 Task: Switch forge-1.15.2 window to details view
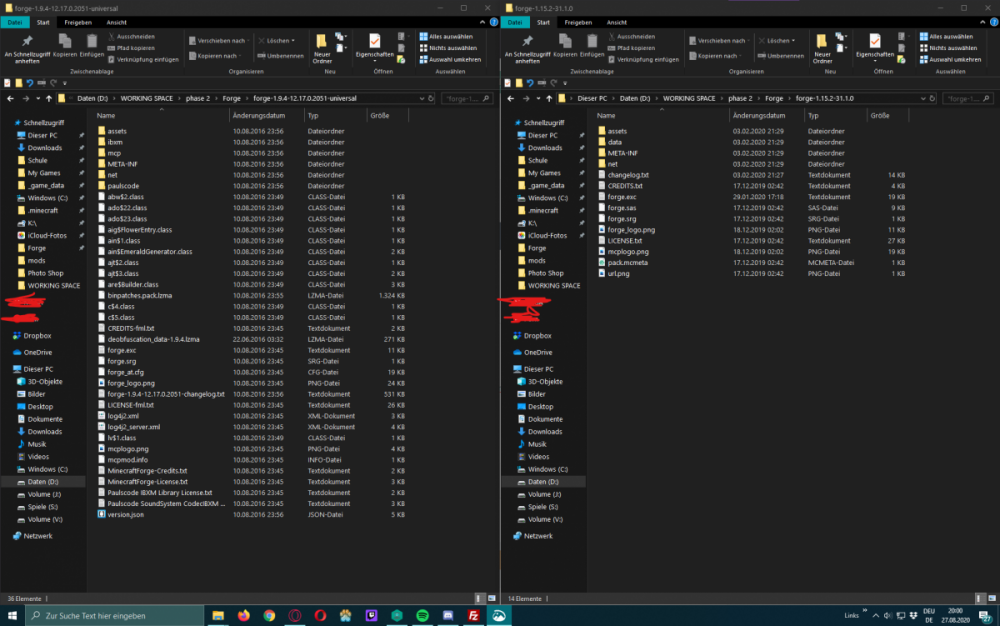click(x=979, y=599)
